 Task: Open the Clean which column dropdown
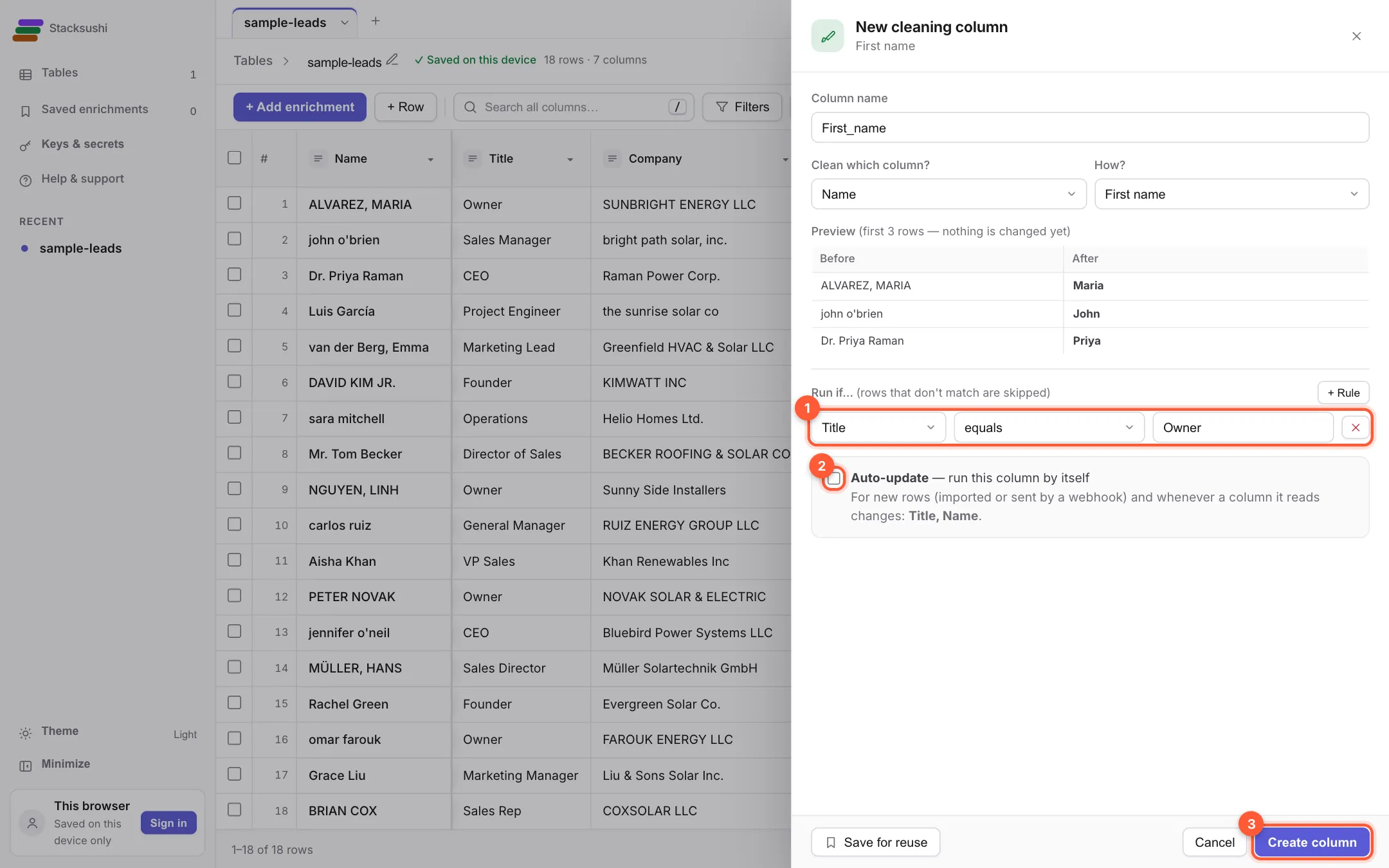point(949,194)
